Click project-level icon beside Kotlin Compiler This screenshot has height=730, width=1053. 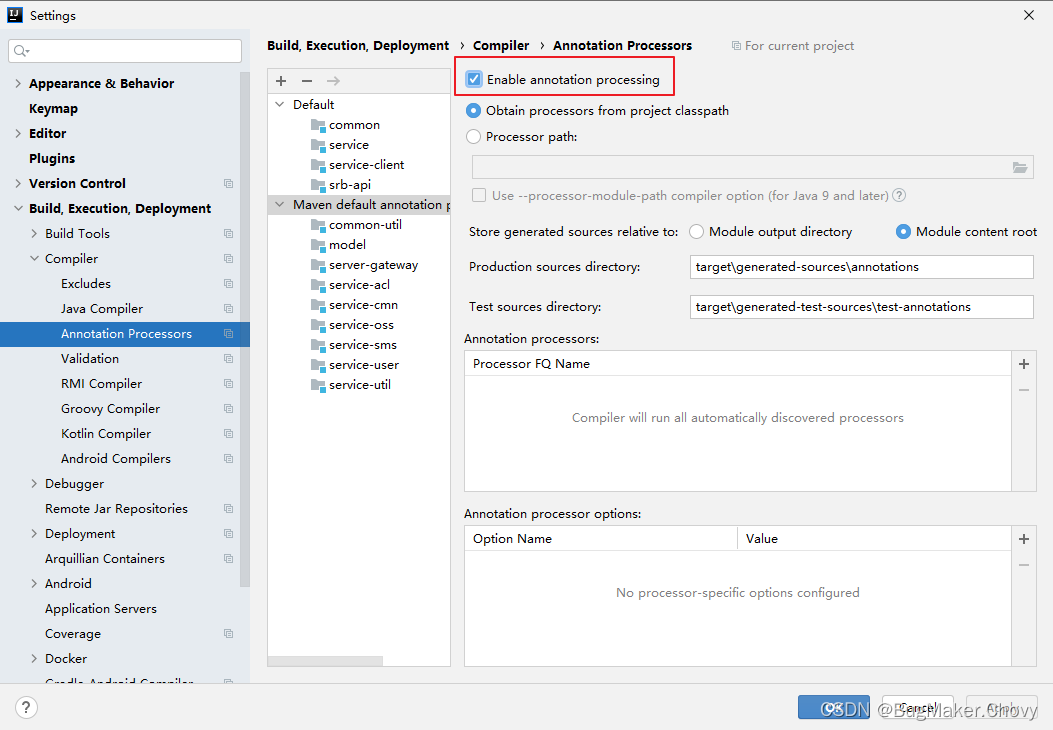point(228,434)
